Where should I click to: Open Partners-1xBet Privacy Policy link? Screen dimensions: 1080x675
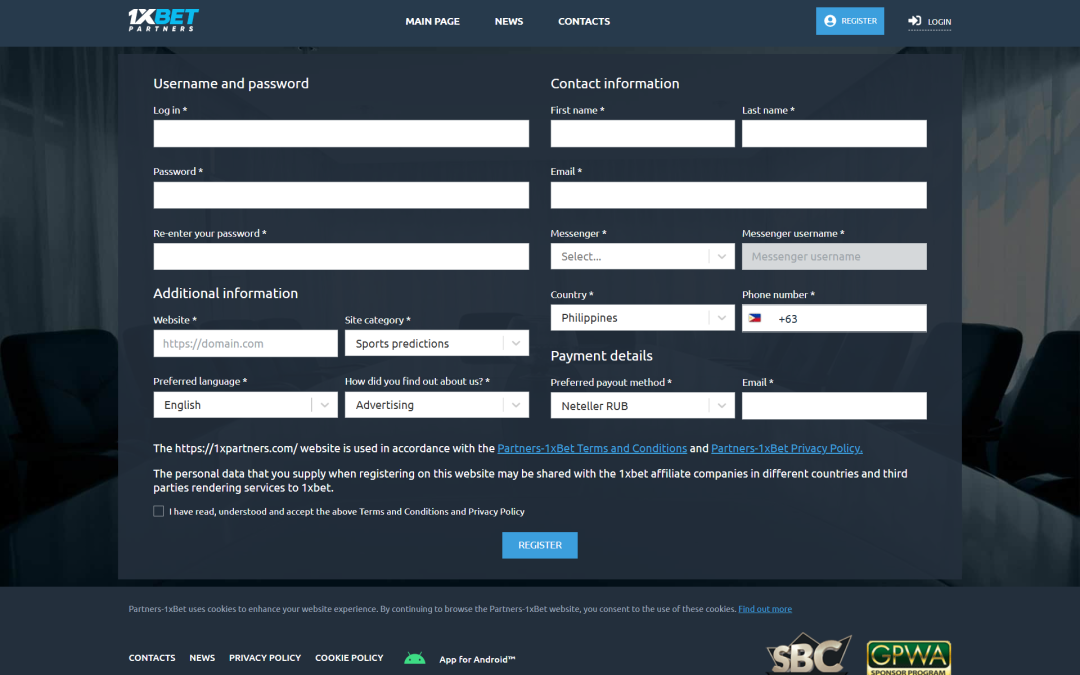pos(787,448)
